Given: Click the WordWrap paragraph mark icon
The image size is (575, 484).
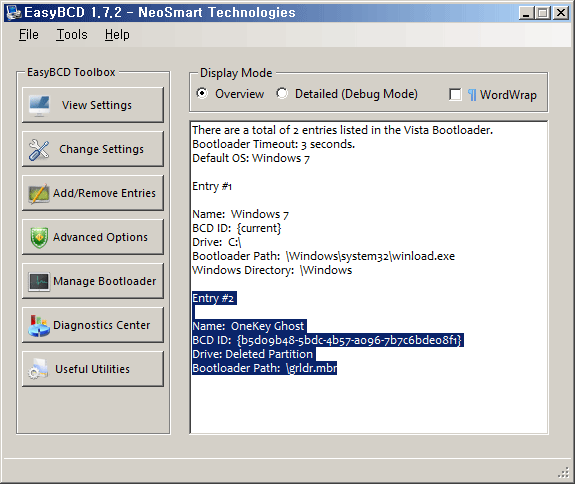Looking at the screenshot, I should click(x=472, y=95).
